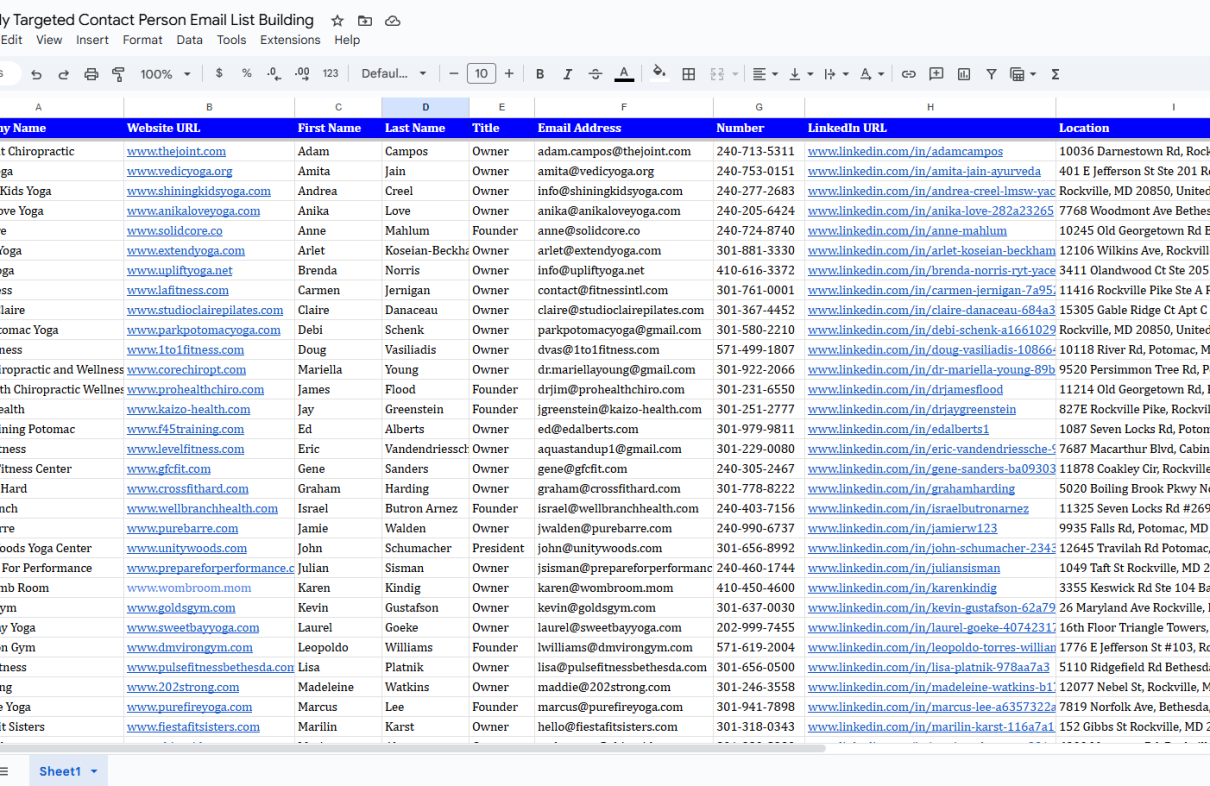
Task: Move the document to a folder
Action: pos(365,20)
